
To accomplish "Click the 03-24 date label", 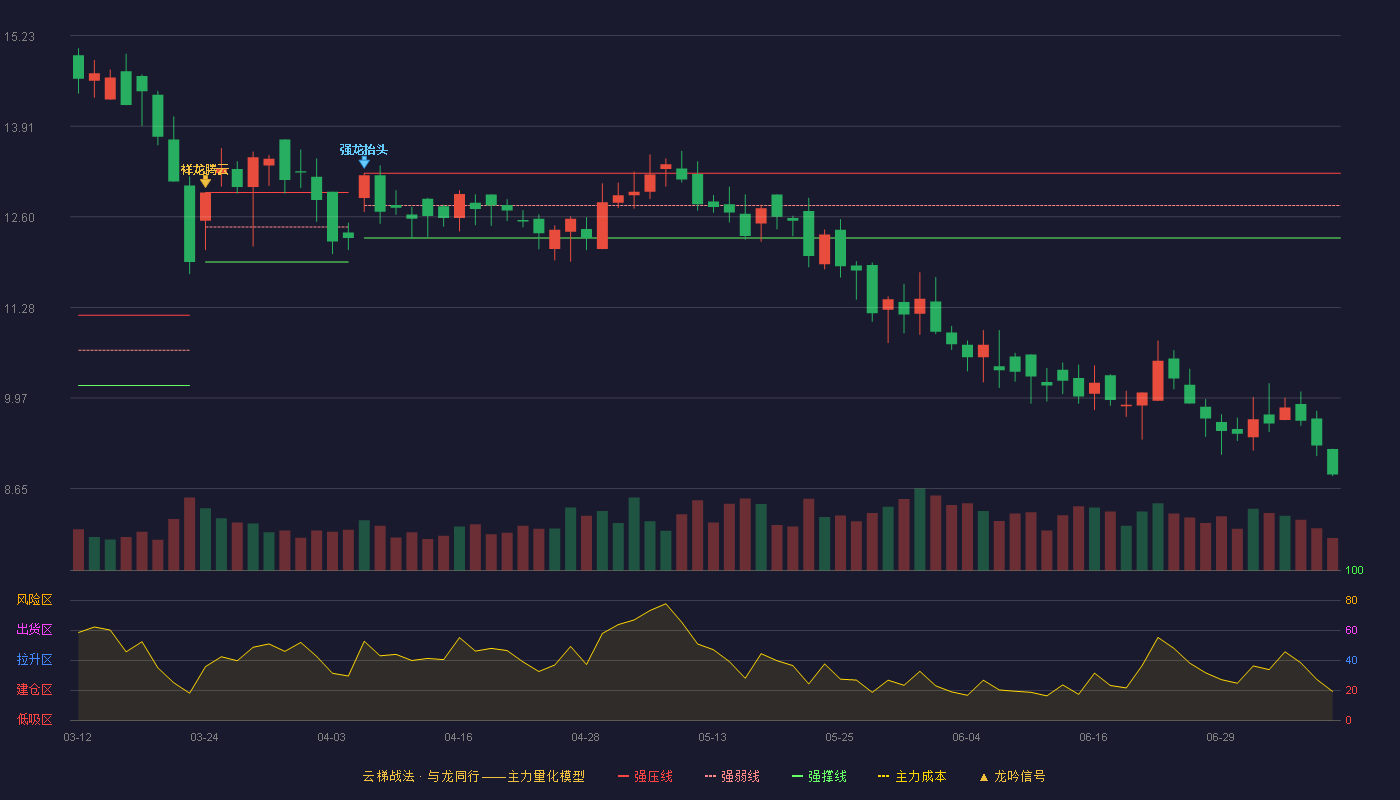I will (204, 737).
